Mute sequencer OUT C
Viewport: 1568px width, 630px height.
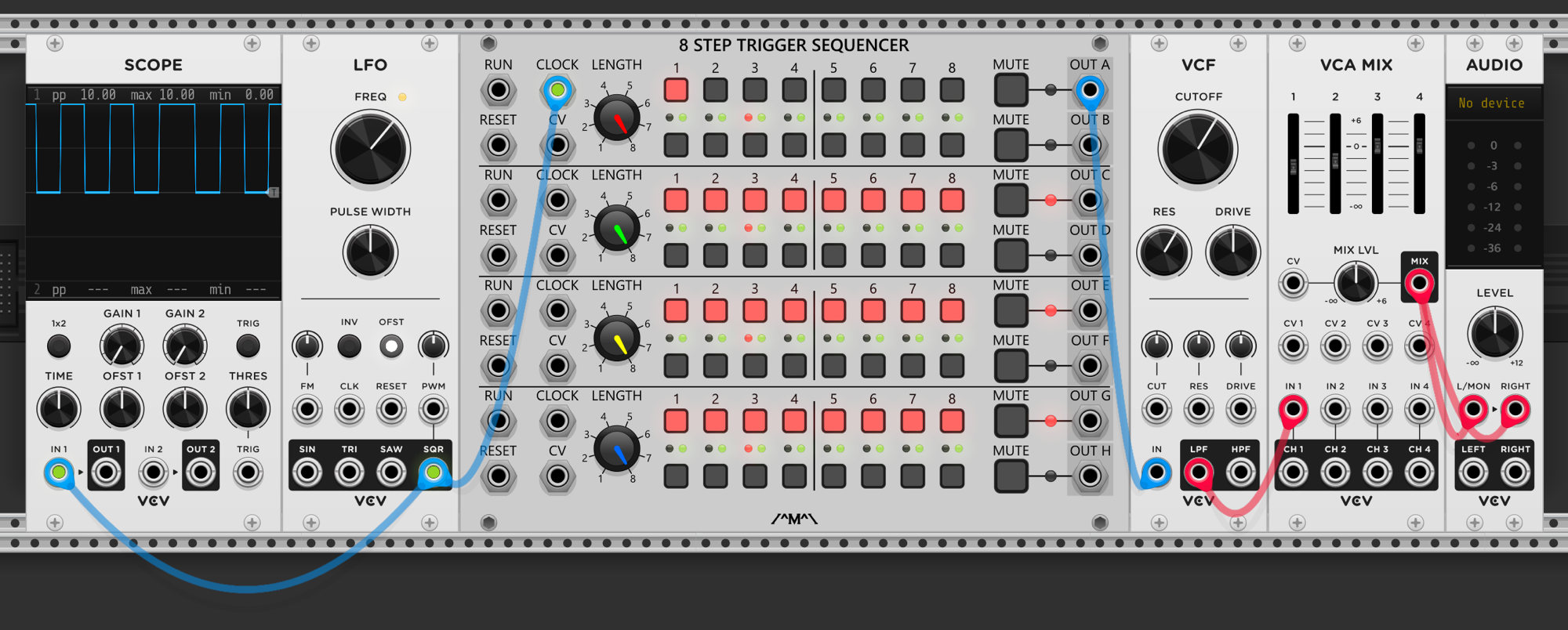click(x=1011, y=201)
